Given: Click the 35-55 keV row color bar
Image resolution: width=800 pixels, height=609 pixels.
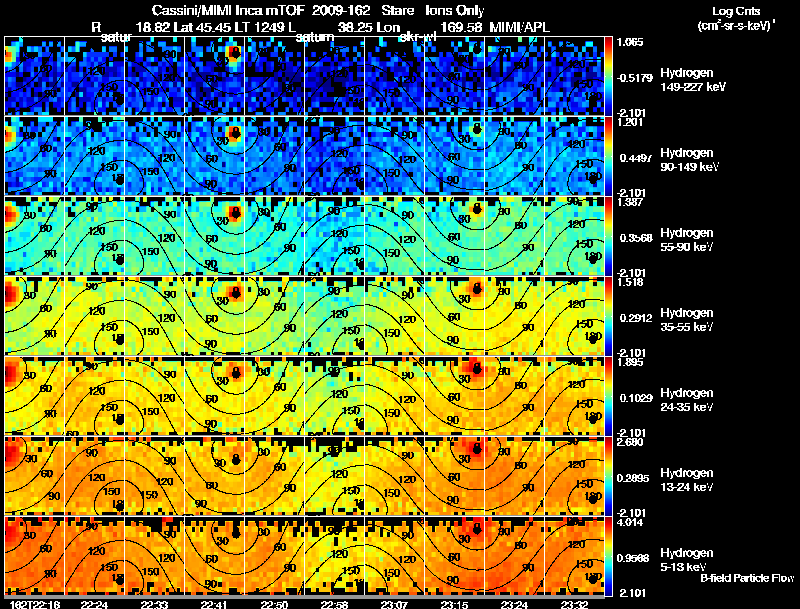Looking at the screenshot, I should (608, 316).
